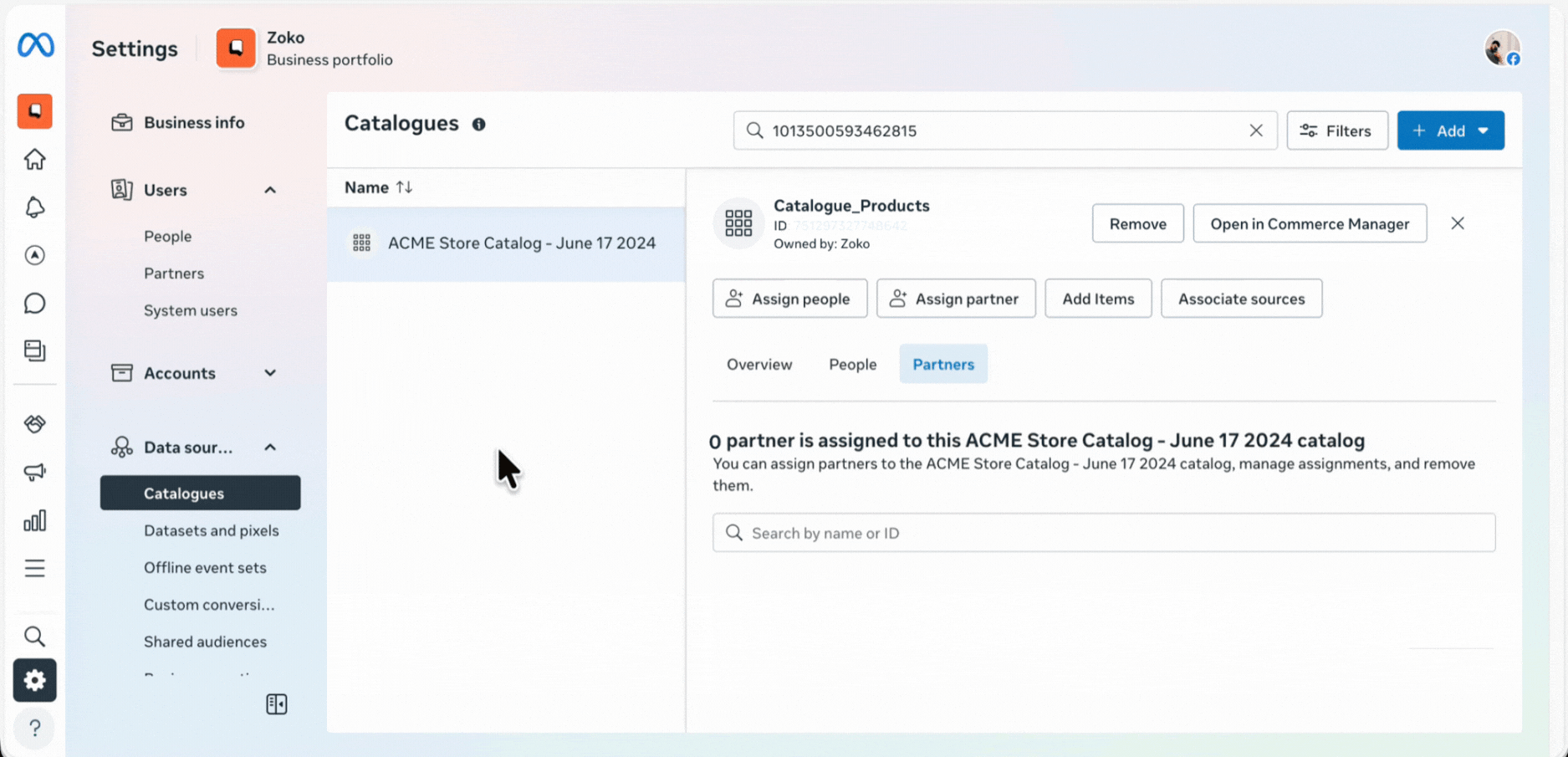This screenshot has height=757, width=1568.
Task: Open the inbox chat bubble icon
Action: click(35, 303)
